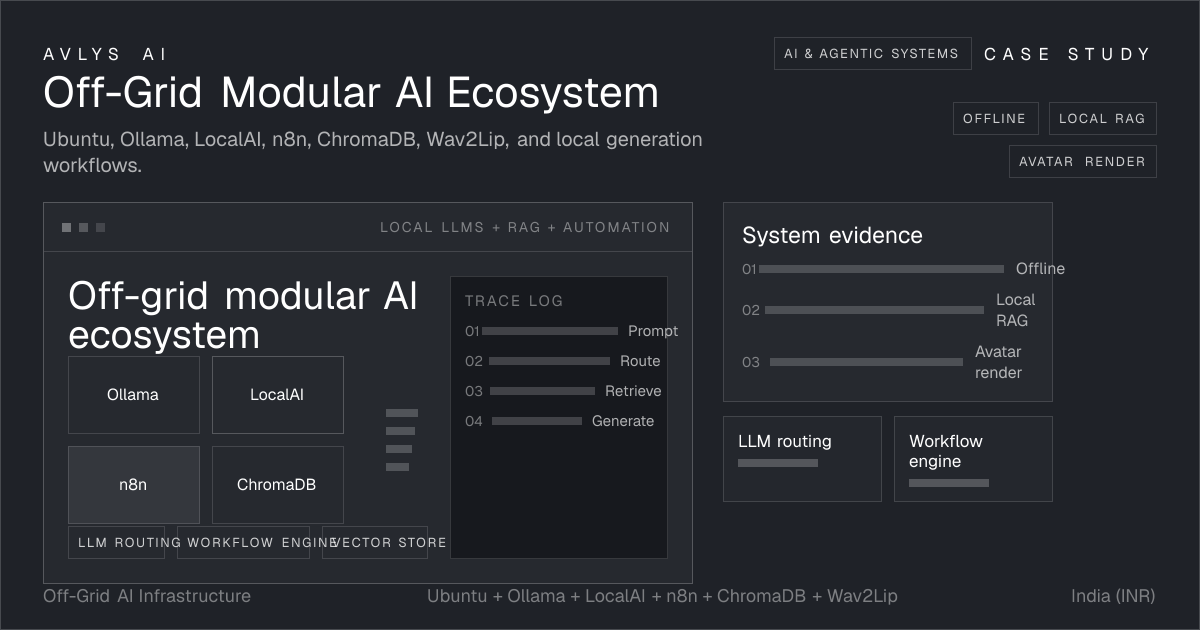Select the AVATAR RENDER tag badge
The height and width of the screenshot is (630, 1200).
[1082, 161]
